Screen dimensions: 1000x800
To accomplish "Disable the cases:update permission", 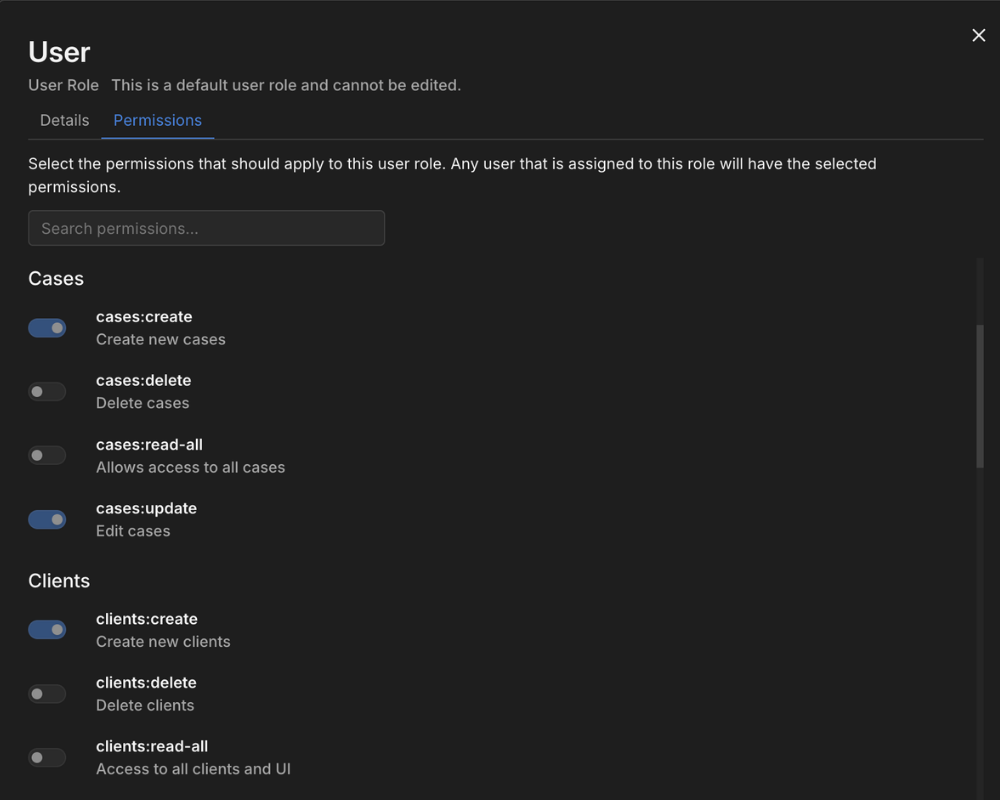I will click(47, 519).
